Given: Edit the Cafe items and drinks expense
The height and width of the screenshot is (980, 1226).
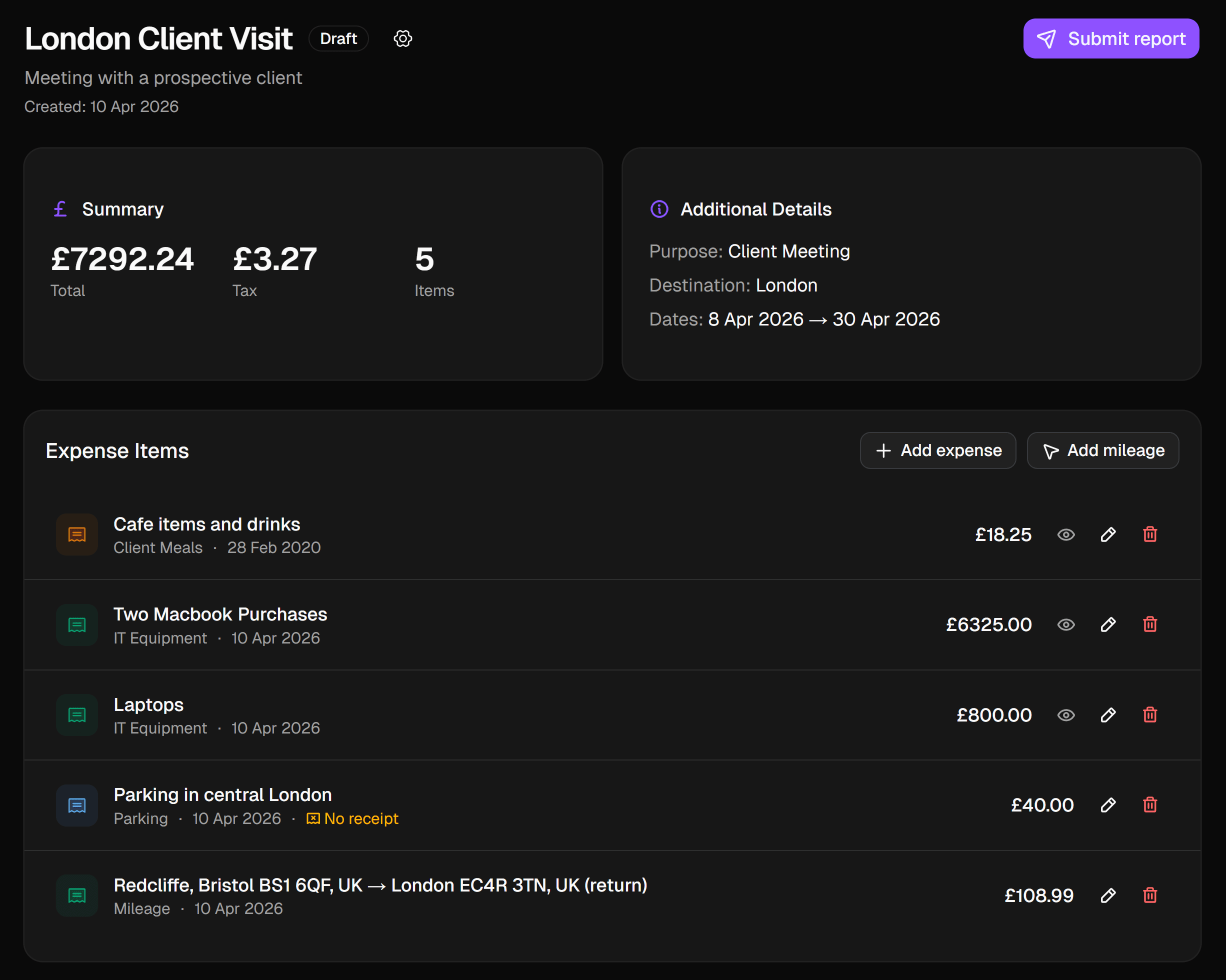Looking at the screenshot, I should click(x=1107, y=534).
